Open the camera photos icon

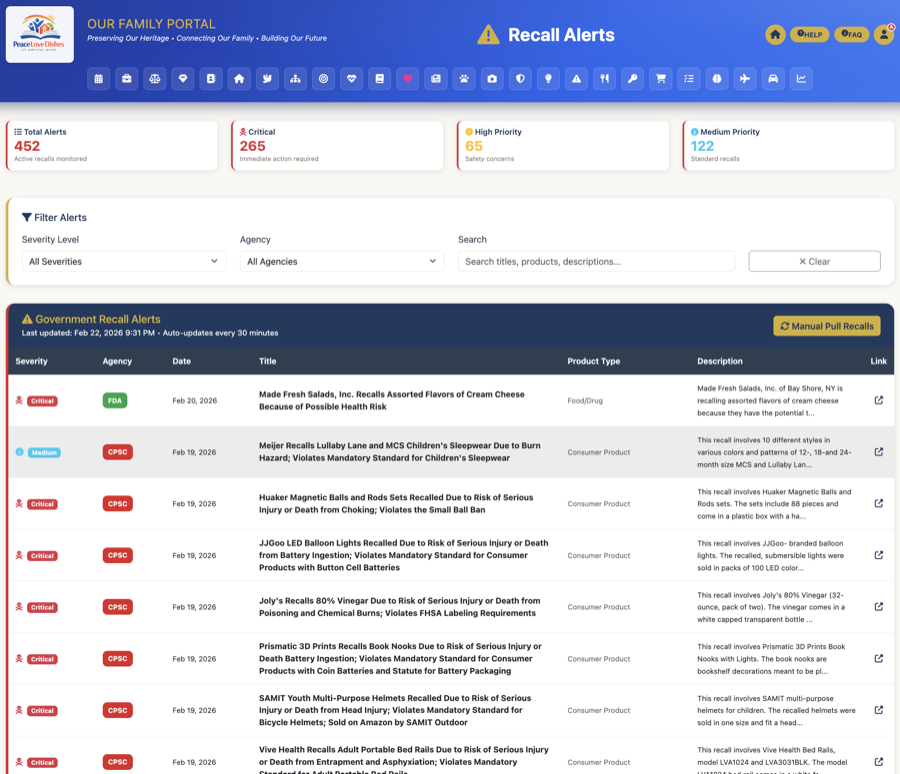(492, 79)
